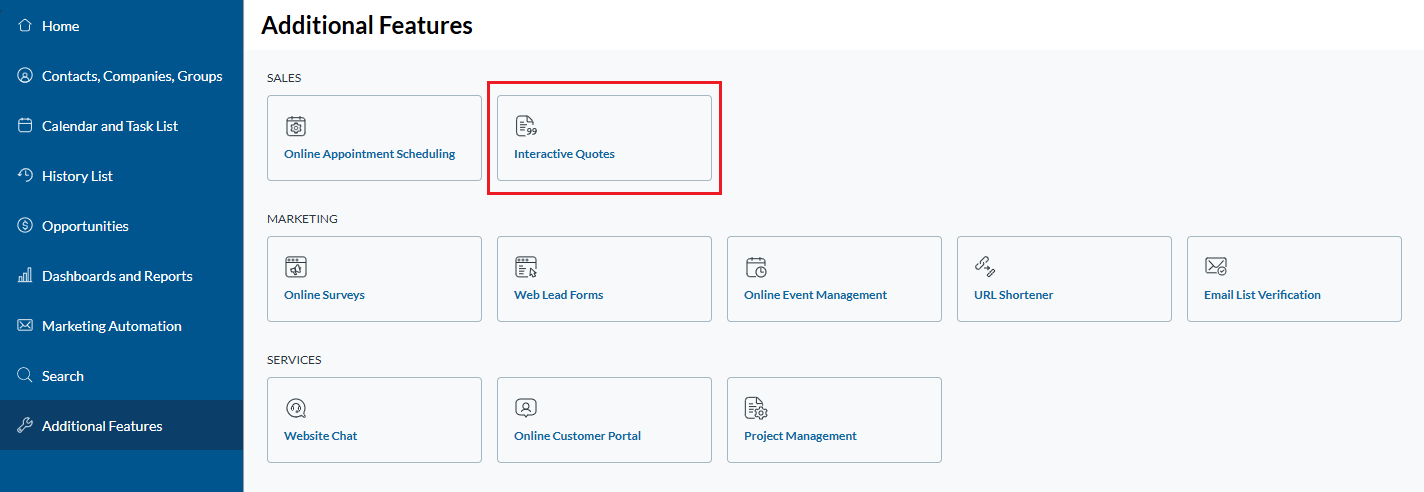
Task: Click the Online Surveys icon
Action: [295, 267]
